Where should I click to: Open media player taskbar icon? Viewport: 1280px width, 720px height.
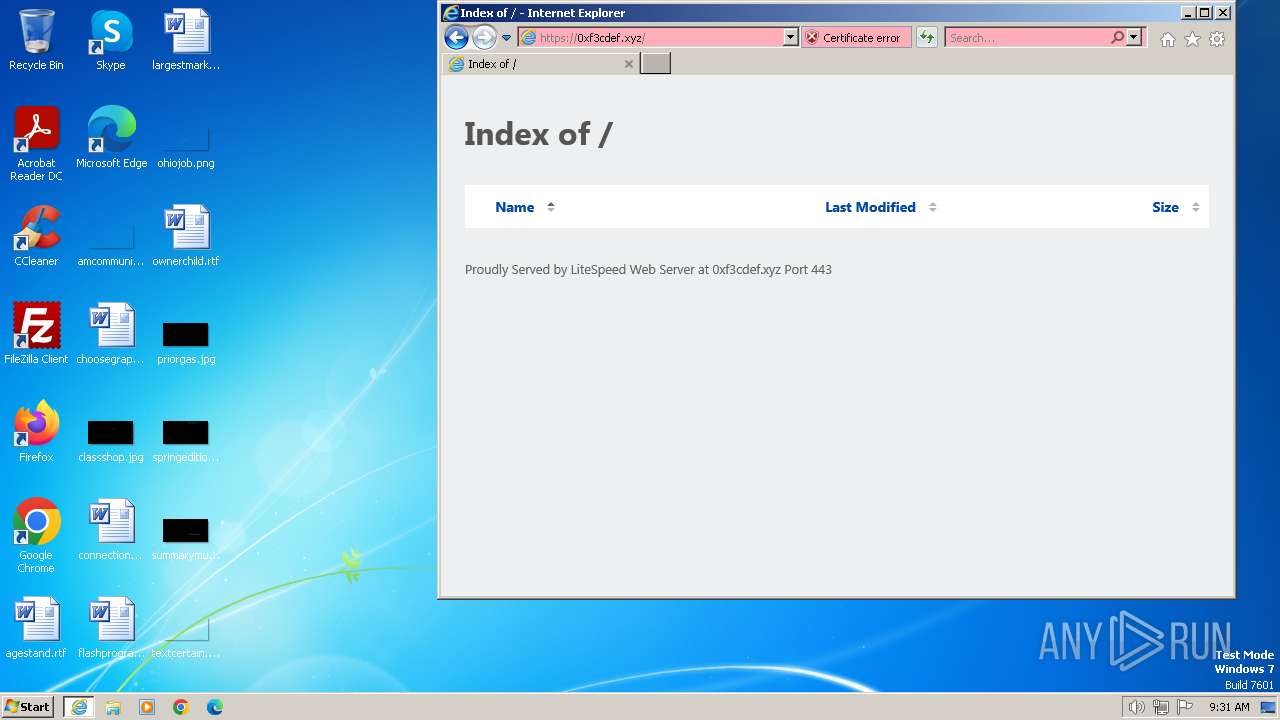[x=147, y=707]
